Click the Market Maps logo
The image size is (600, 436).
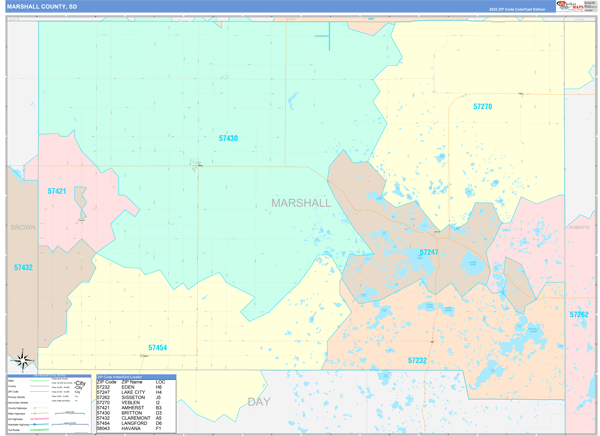click(x=575, y=6)
